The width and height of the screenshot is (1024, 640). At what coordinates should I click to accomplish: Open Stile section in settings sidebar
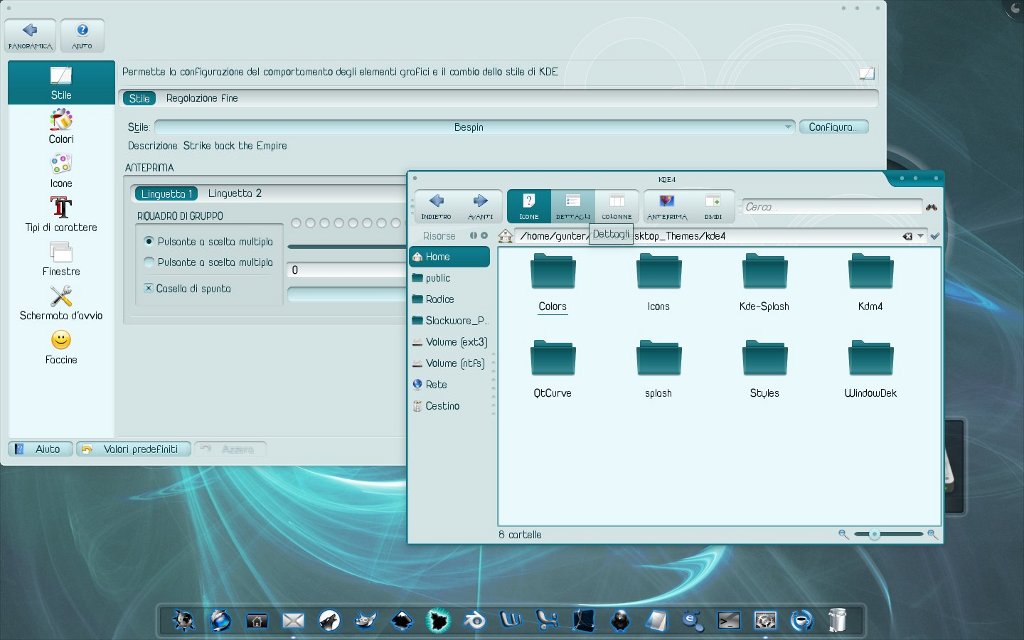(x=61, y=83)
